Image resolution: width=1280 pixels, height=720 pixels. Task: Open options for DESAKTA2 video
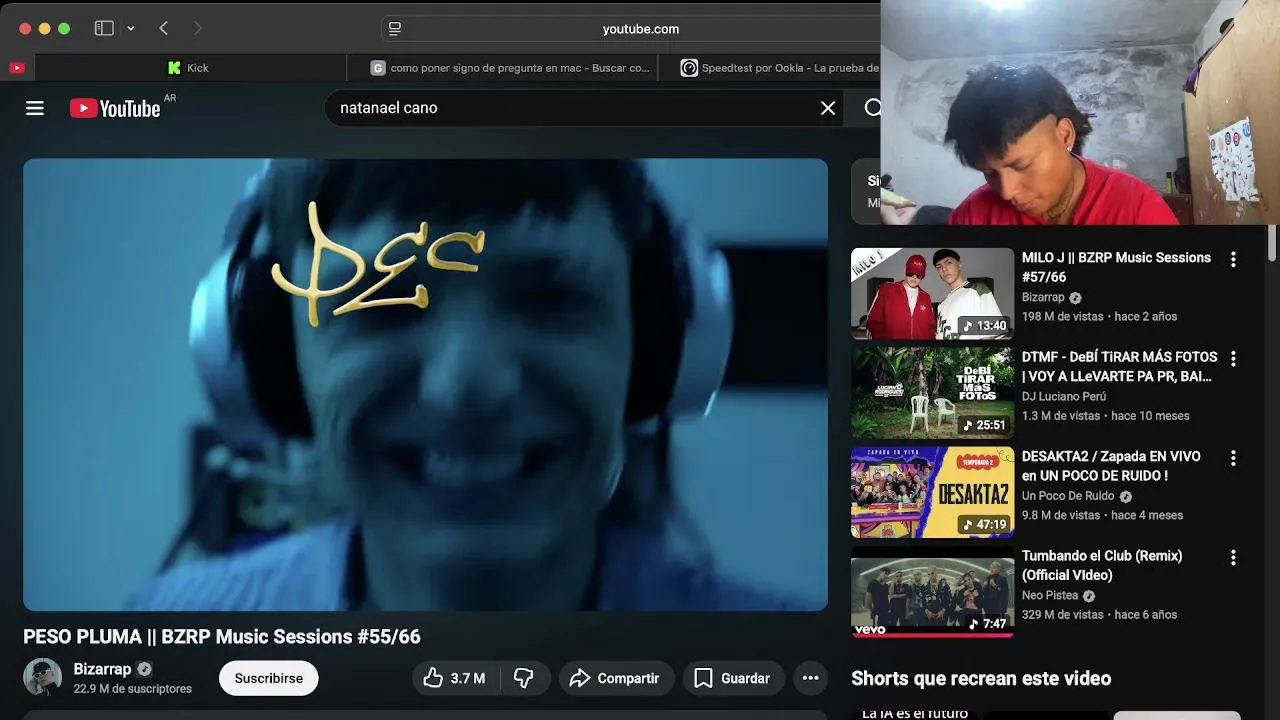(1233, 458)
